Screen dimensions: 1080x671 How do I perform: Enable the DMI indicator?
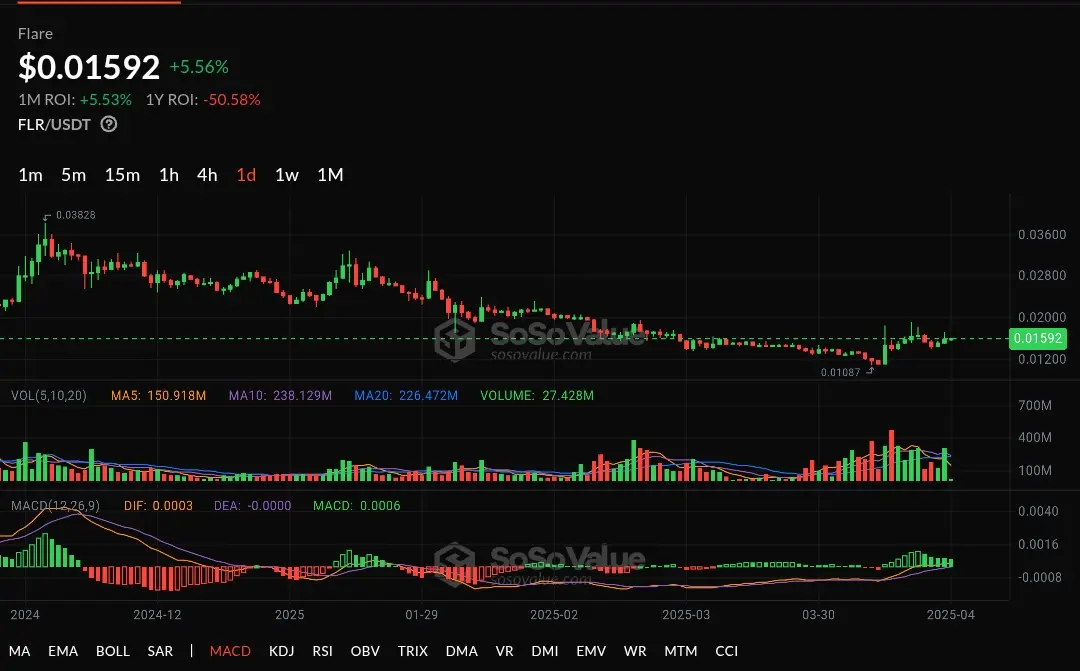tap(545, 651)
